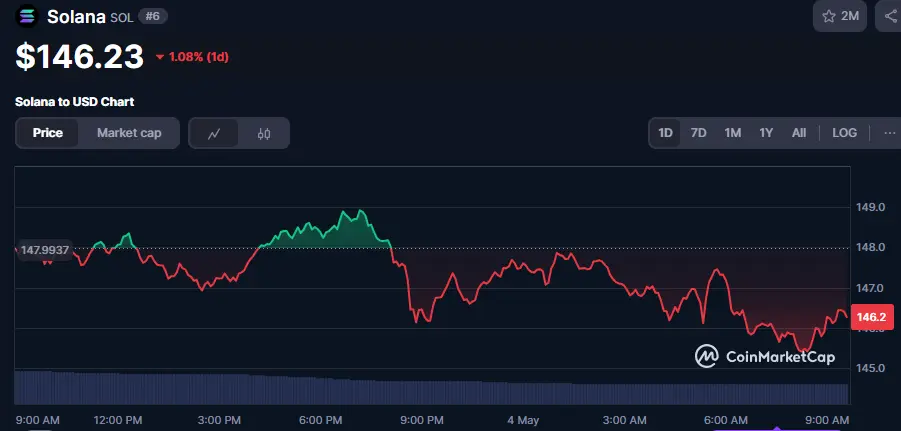
Task: Switch to line chart view icon
Action: pos(214,133)
